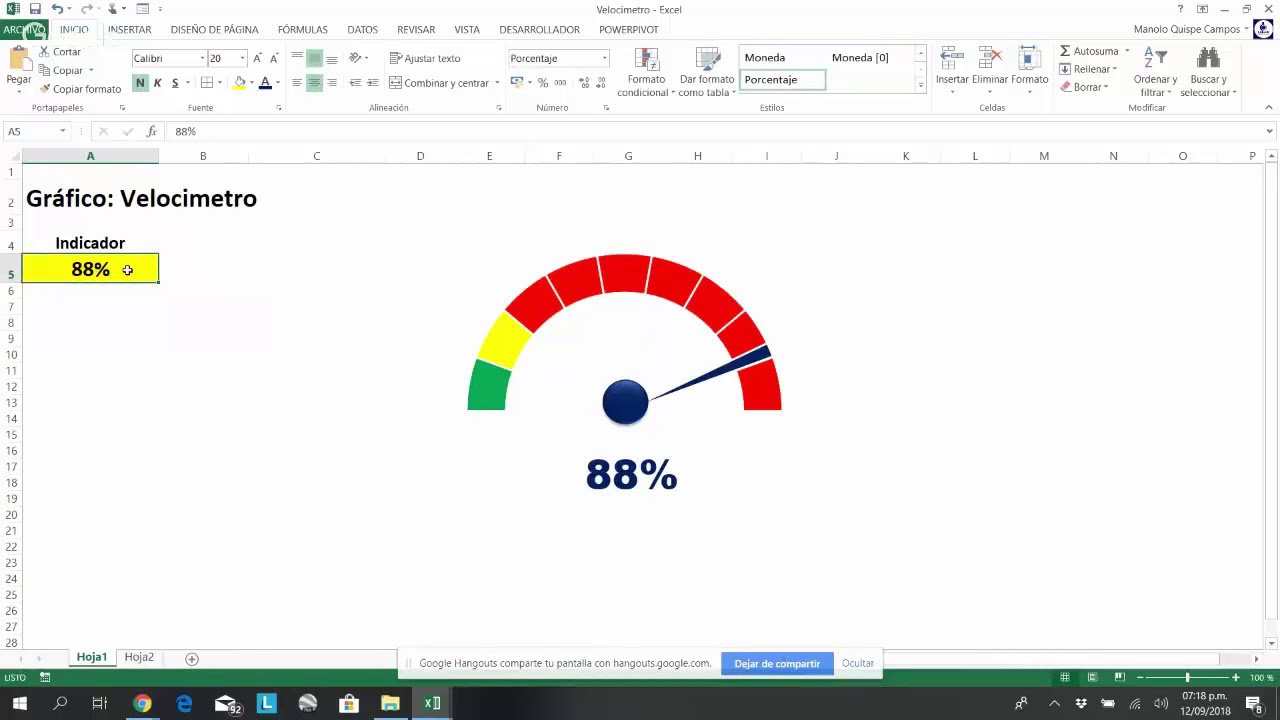Increase the font size with the large A
The height and width of the screenshot is (720, 1280).
coord(257,58)
